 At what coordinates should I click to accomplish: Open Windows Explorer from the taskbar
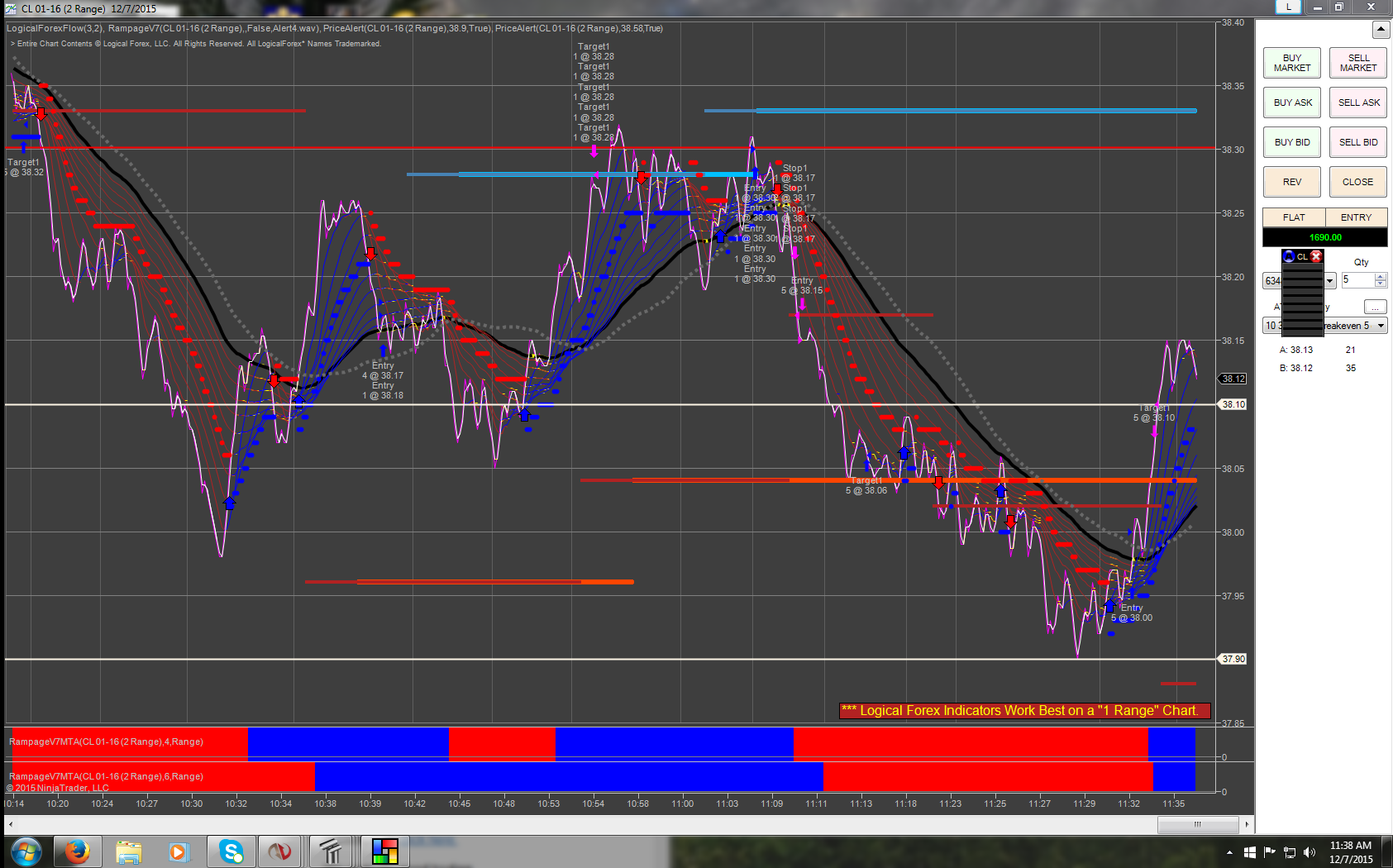(x=129, y=851)
